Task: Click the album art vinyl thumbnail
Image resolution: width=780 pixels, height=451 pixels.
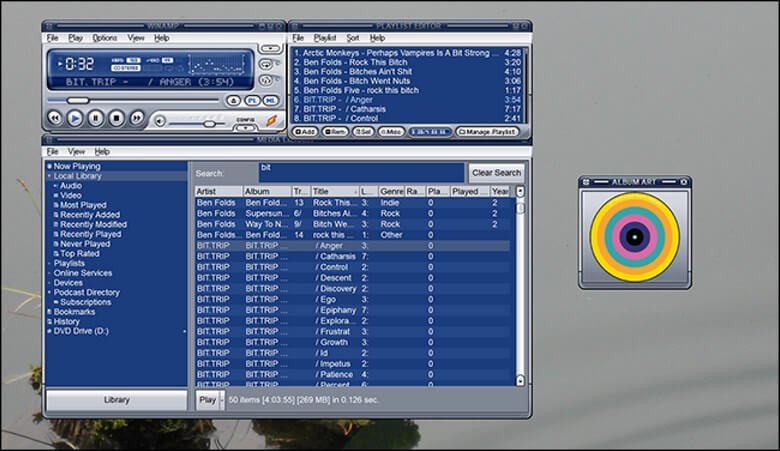Action: pos(635,237)
